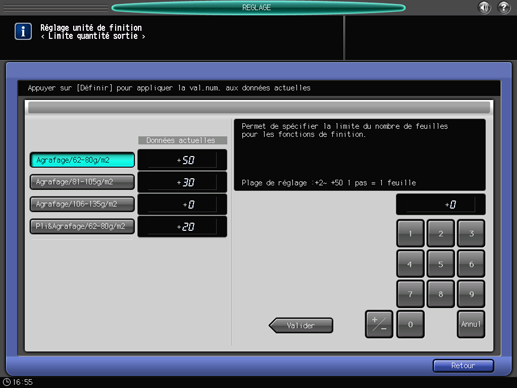Image resolution: width=517 pixels, height=388 pixels.
Task: Tap keypad digit 2
Action: pos(441,233)
